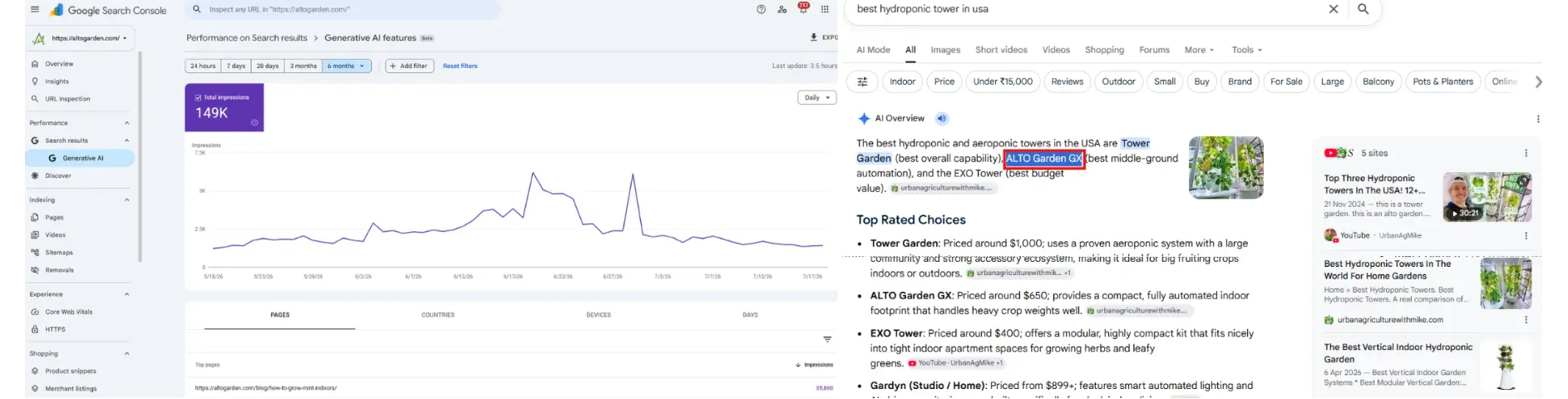
Task: Open the Google apps grid icon
Action: (x=825, y=10)
